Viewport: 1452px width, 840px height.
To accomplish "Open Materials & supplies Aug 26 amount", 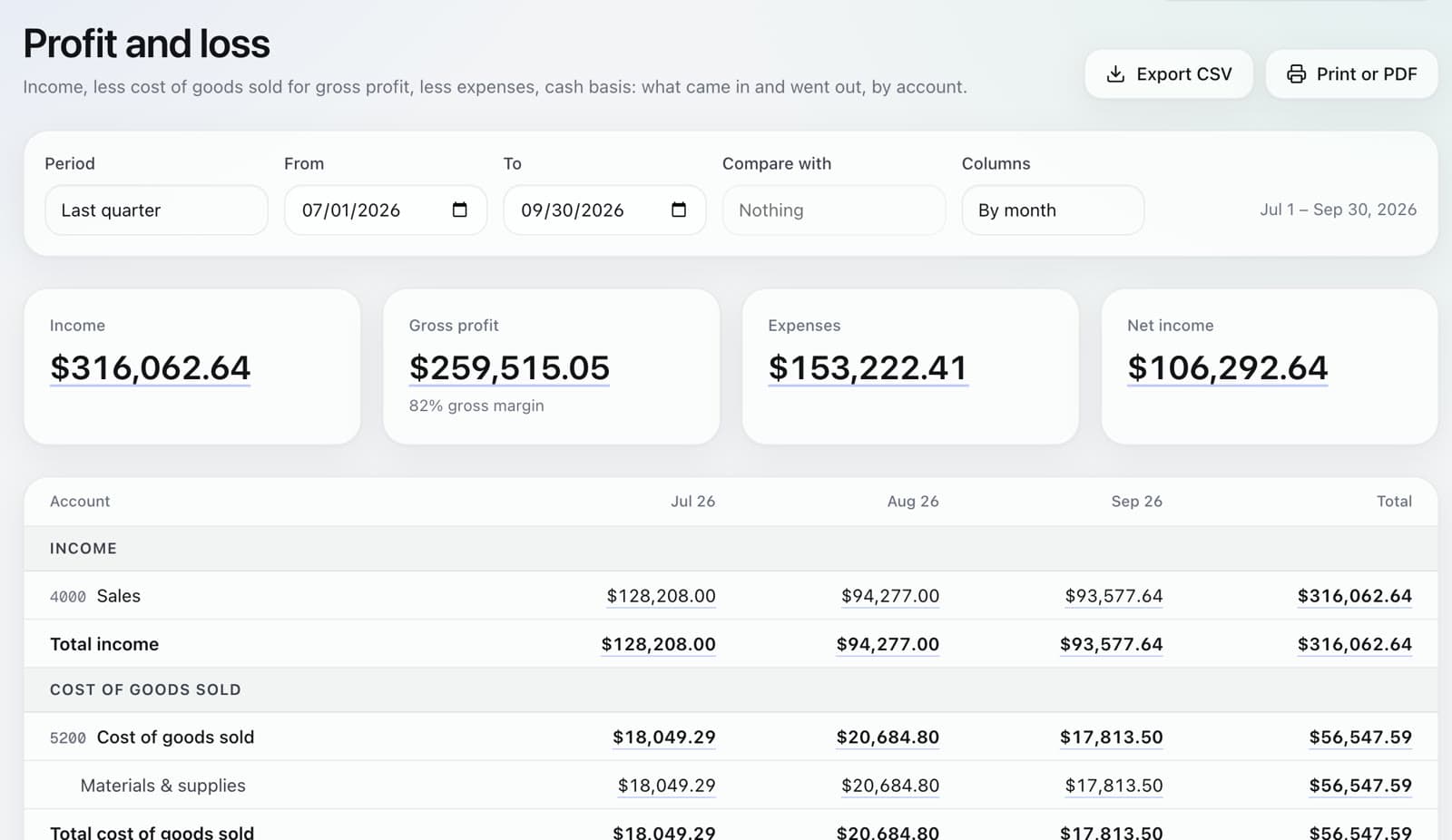I will pos(890,786).
